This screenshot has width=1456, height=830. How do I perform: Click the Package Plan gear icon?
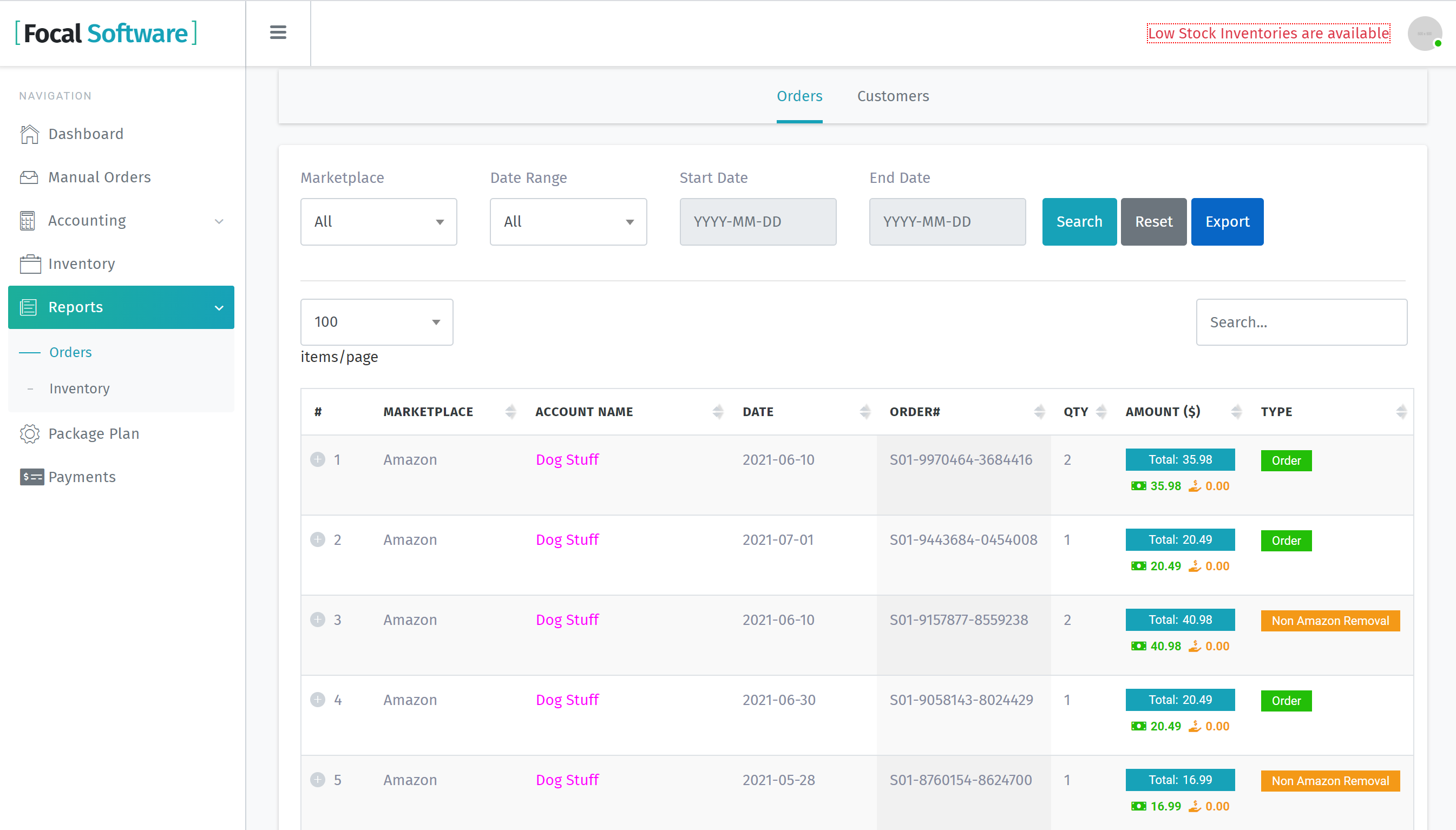(30, 434)
